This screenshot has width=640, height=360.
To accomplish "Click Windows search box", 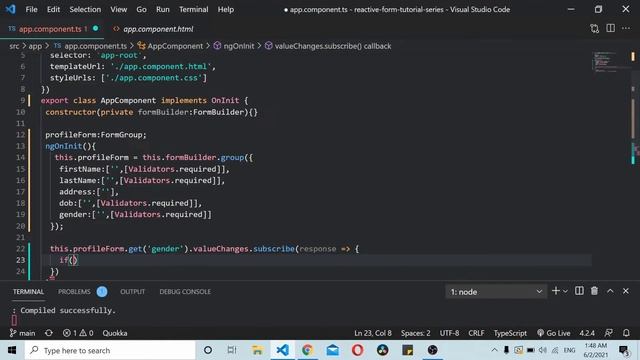I will click(x=110, y=350).
